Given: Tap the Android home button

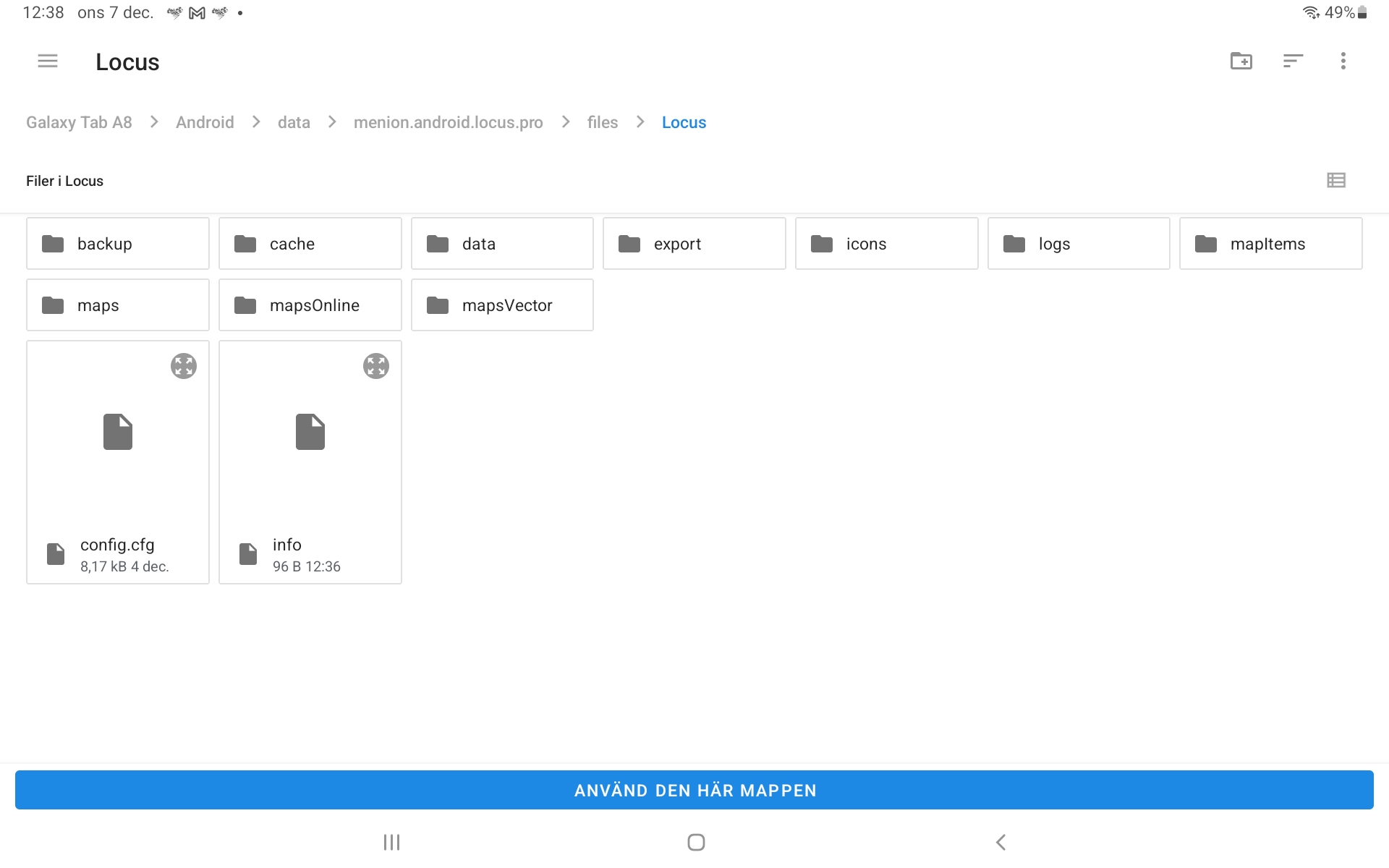Looking at the screenshot, I should (696, 842).
